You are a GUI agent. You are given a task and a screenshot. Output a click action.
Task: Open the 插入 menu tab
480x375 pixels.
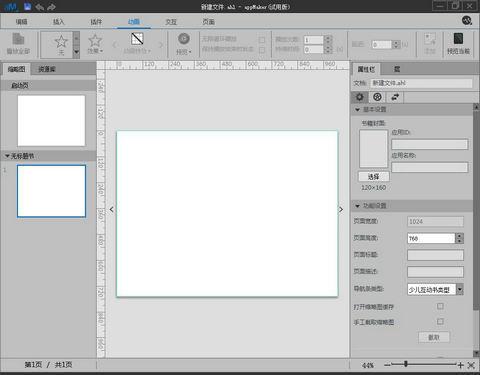pos(58,22)
